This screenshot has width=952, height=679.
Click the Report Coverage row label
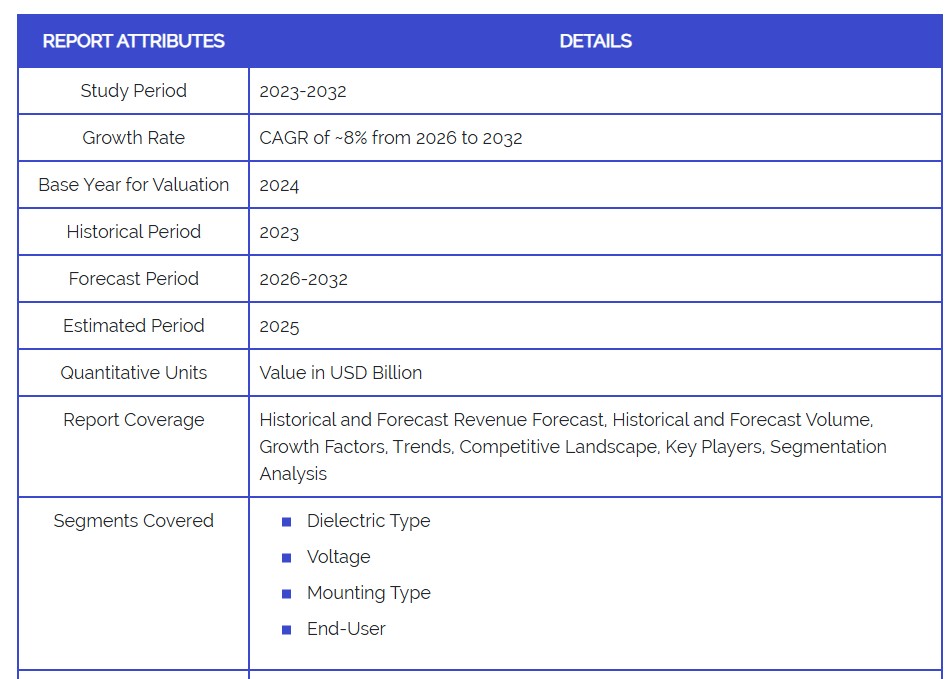pyautogui.click(x=133, y=420)
